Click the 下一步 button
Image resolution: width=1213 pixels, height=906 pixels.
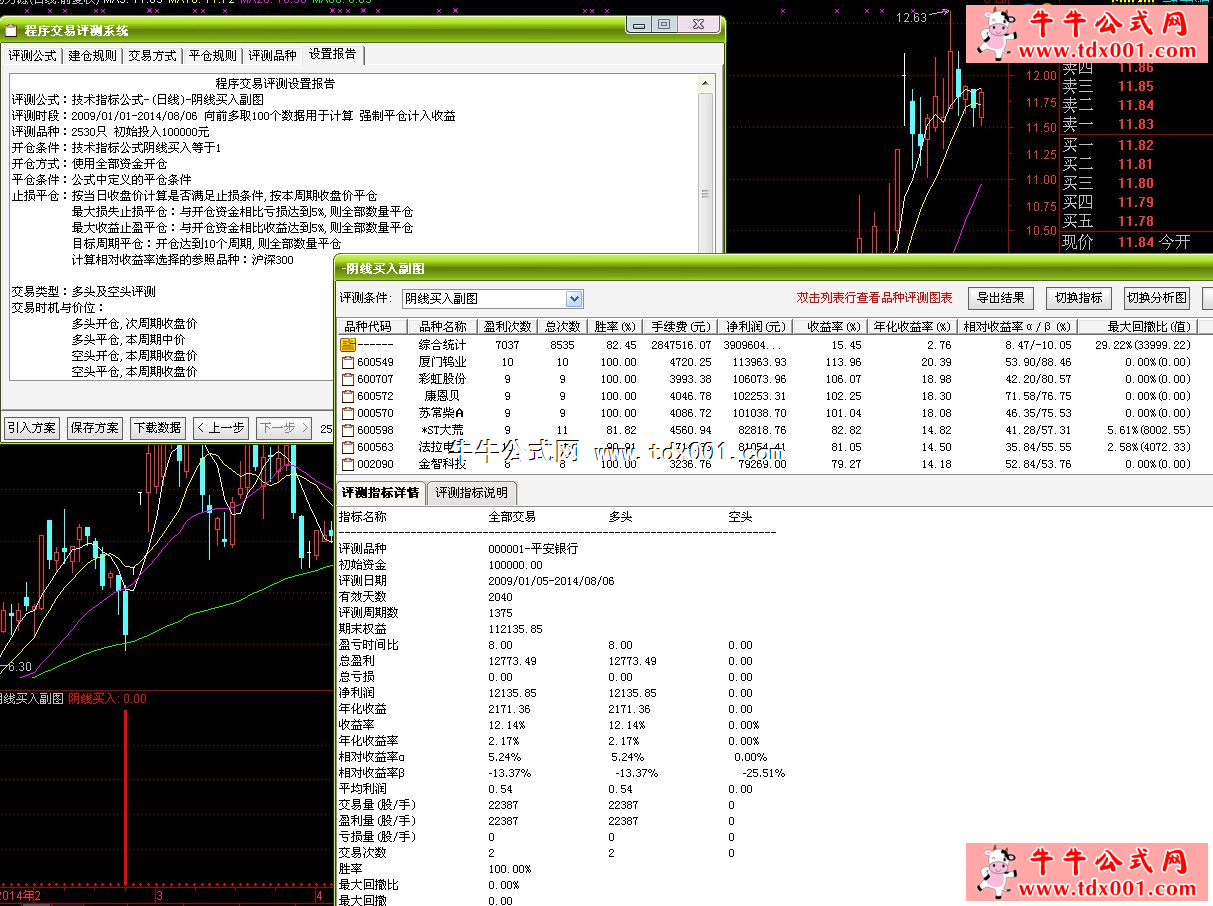[x=284, y=427]
